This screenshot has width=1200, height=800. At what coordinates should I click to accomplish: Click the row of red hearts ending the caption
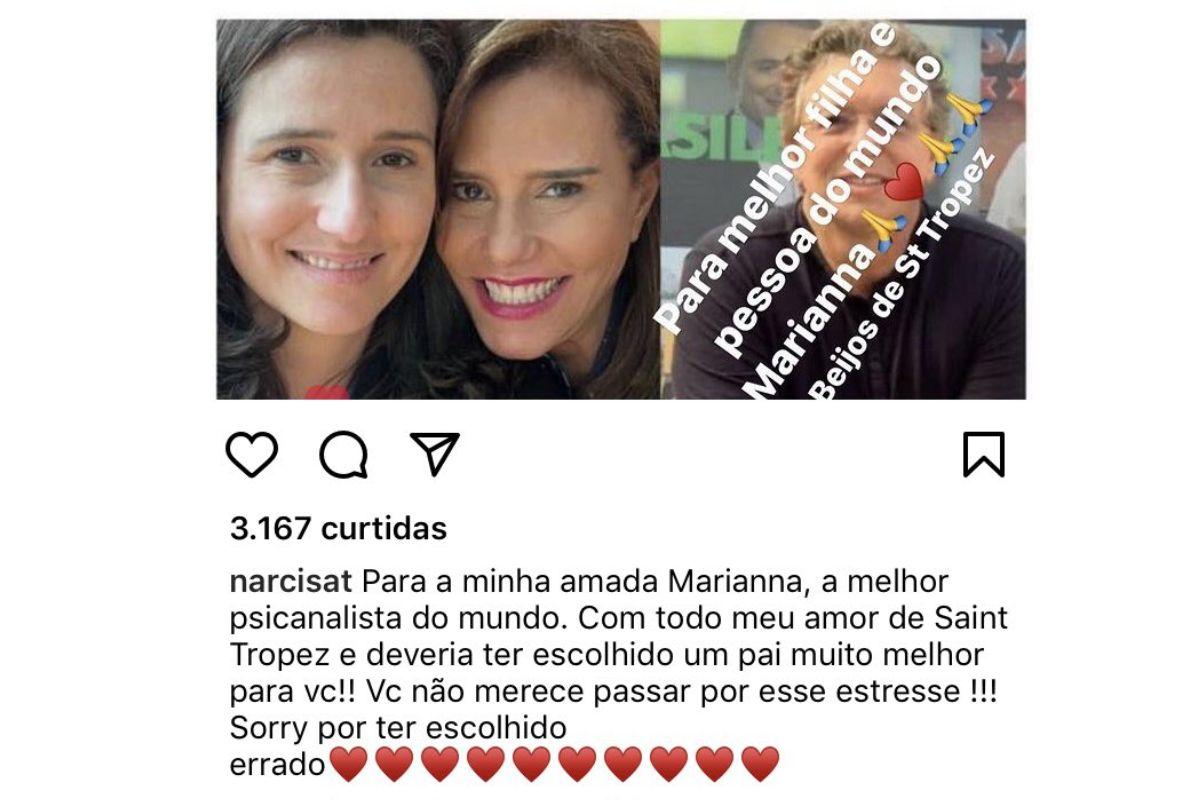(x=555, y=765)
